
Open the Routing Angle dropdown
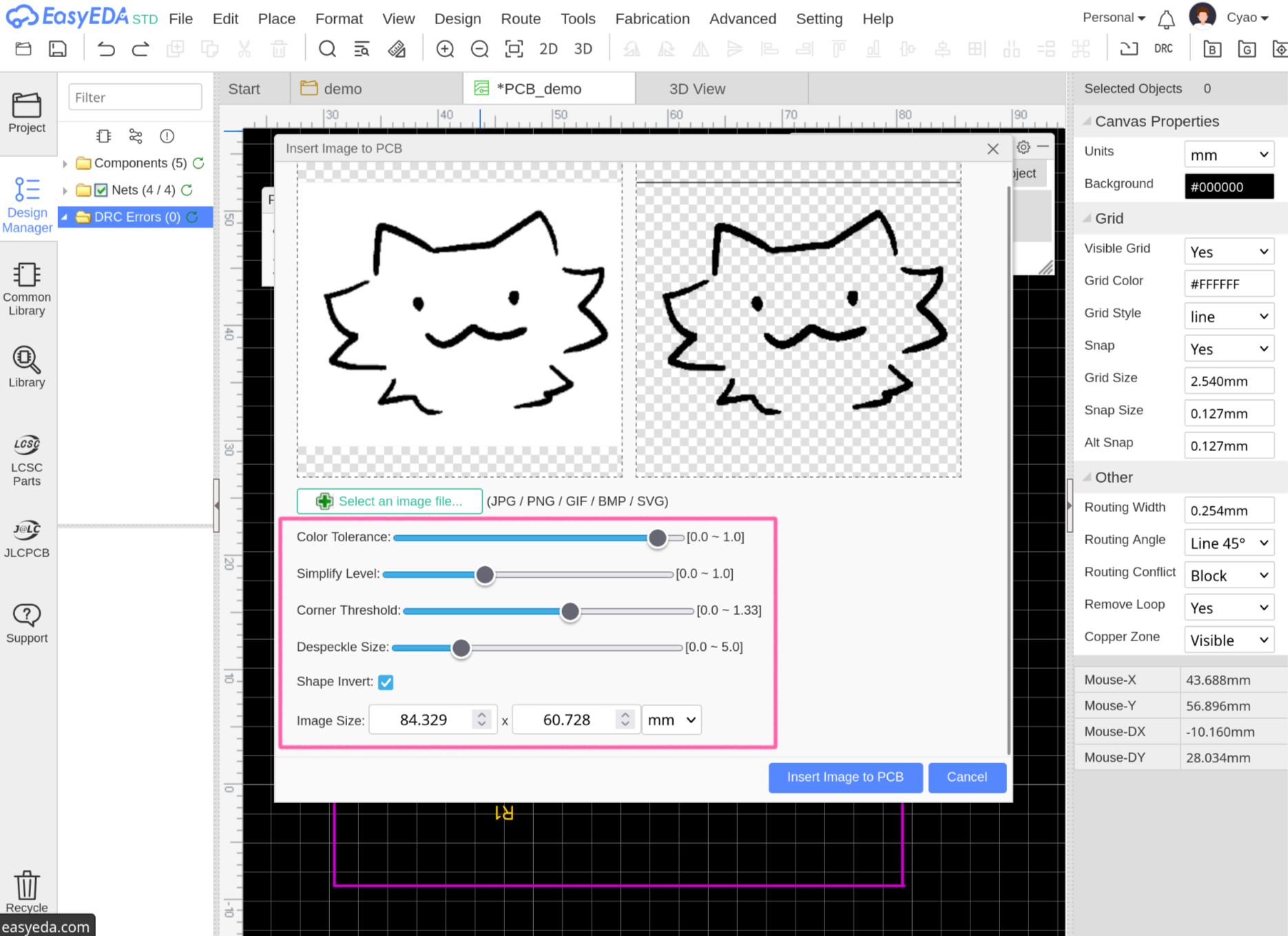pyautogui.click(x=1229, y=543)
